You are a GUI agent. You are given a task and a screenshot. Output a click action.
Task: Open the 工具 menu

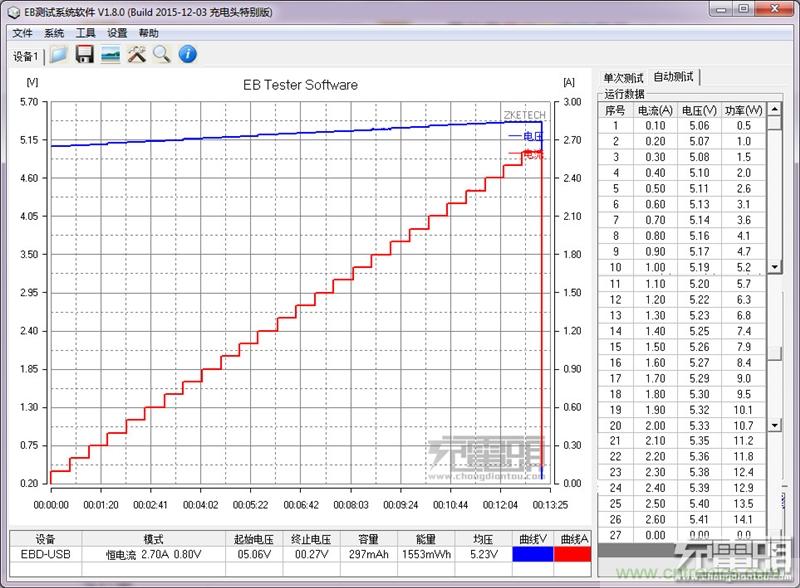[86, 33]
